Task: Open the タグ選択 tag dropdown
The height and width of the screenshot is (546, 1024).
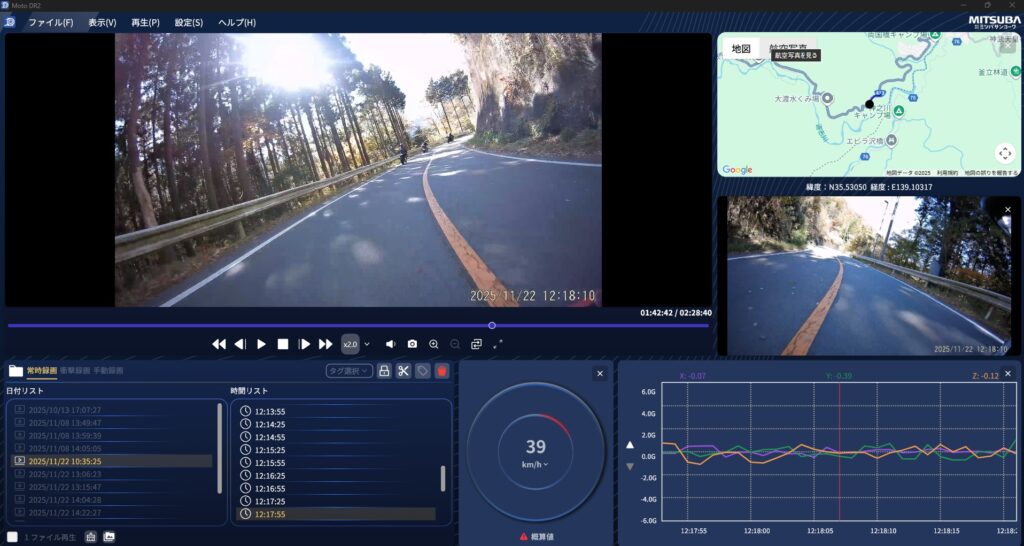Action: pyautogui.click(x=348, y=371)
